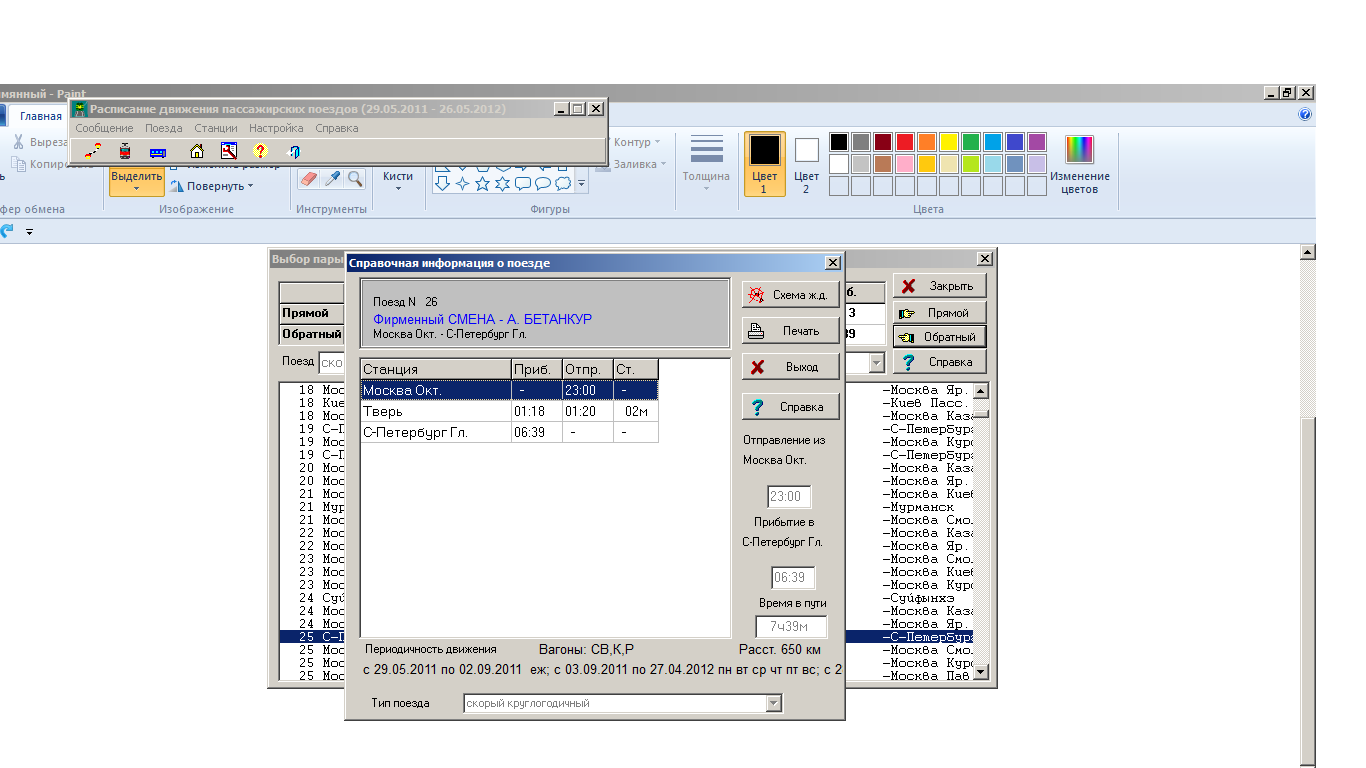Click the route line icon in timetable toolbar

92,152
